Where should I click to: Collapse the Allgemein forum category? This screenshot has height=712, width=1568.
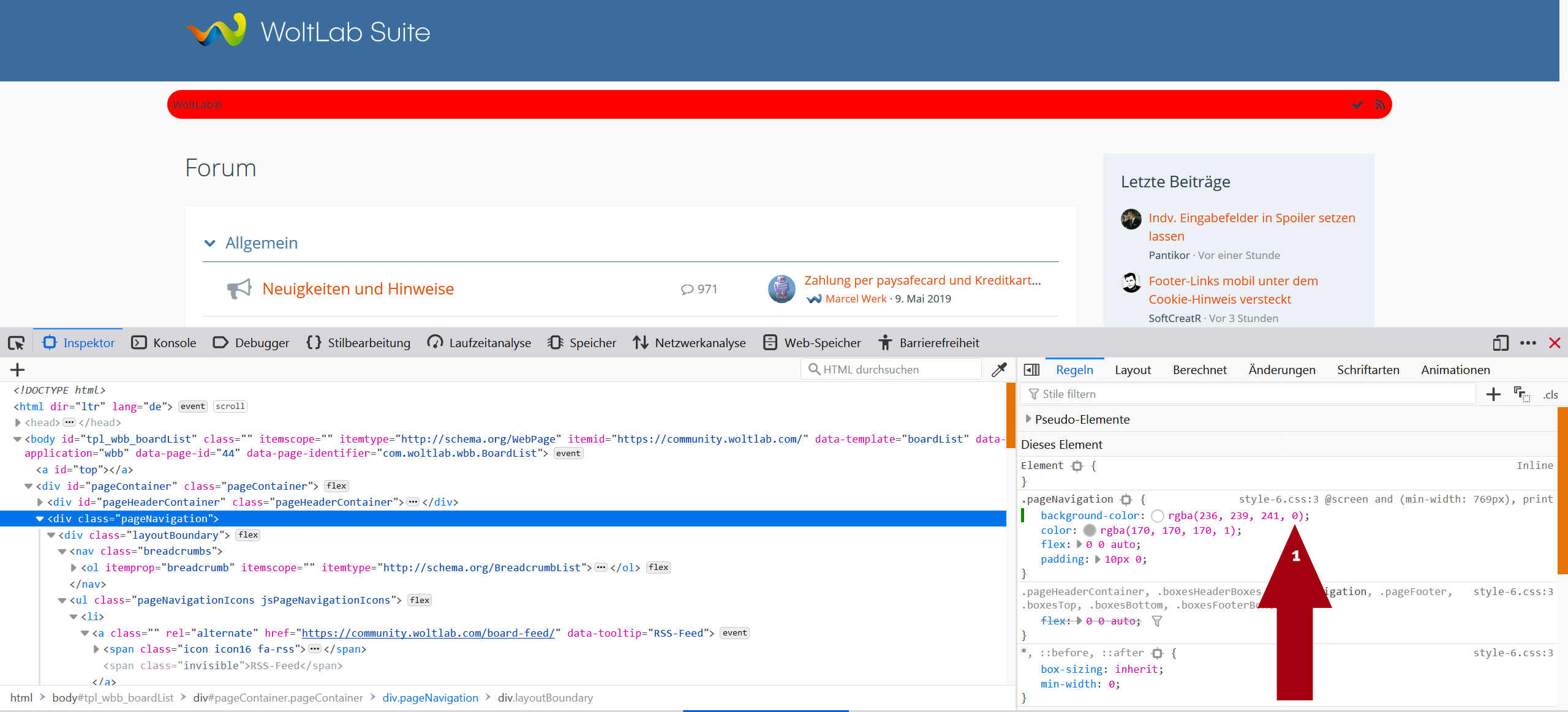(x=210, y=243)
